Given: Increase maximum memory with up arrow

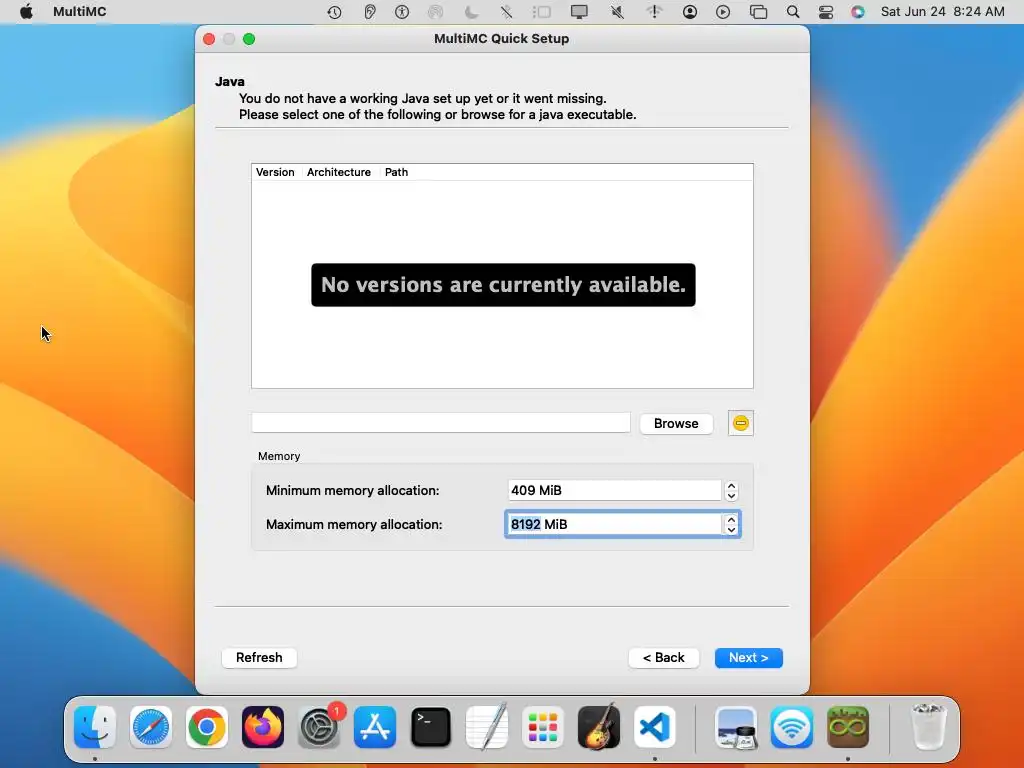Looking at the screenshot, I should pyautogui.click(x=731, y=520).
